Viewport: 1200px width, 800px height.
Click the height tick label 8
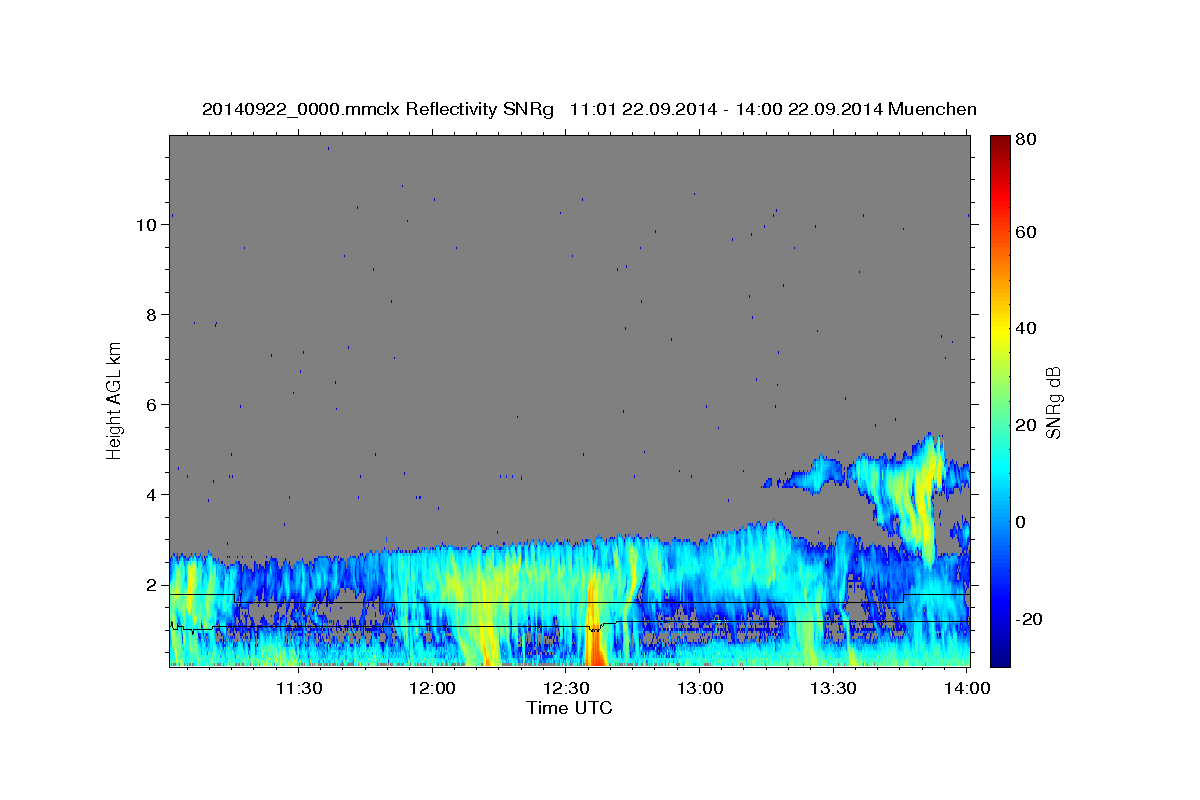pyautogui.click(x=153, y=315)
